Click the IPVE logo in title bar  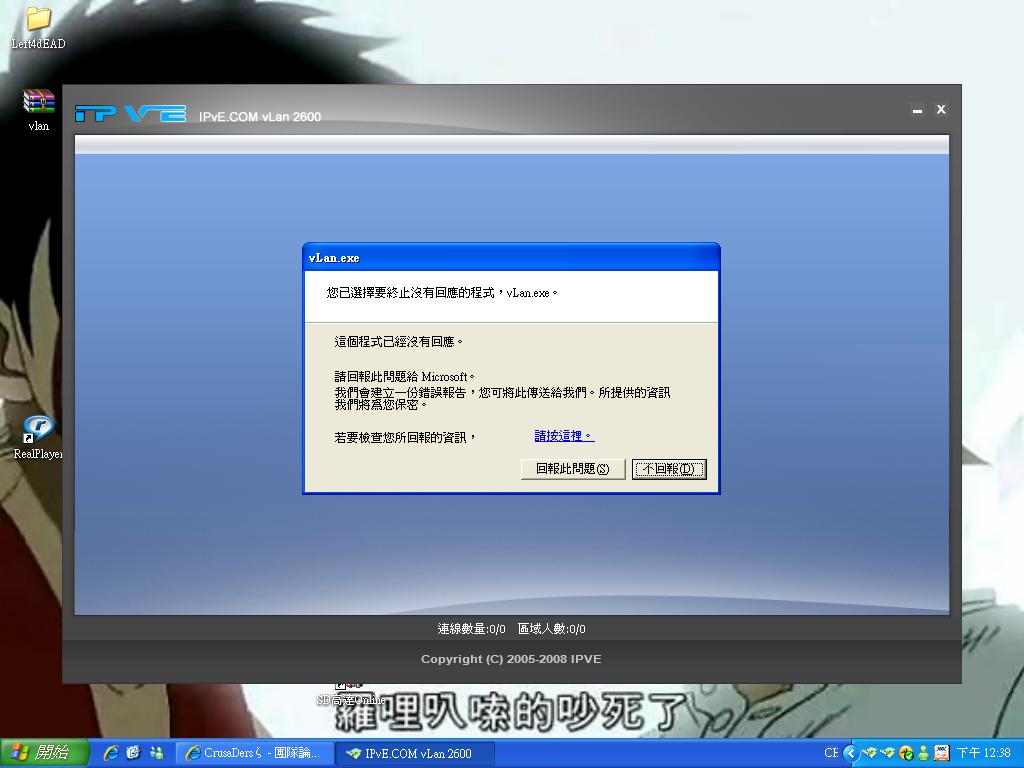131,114
